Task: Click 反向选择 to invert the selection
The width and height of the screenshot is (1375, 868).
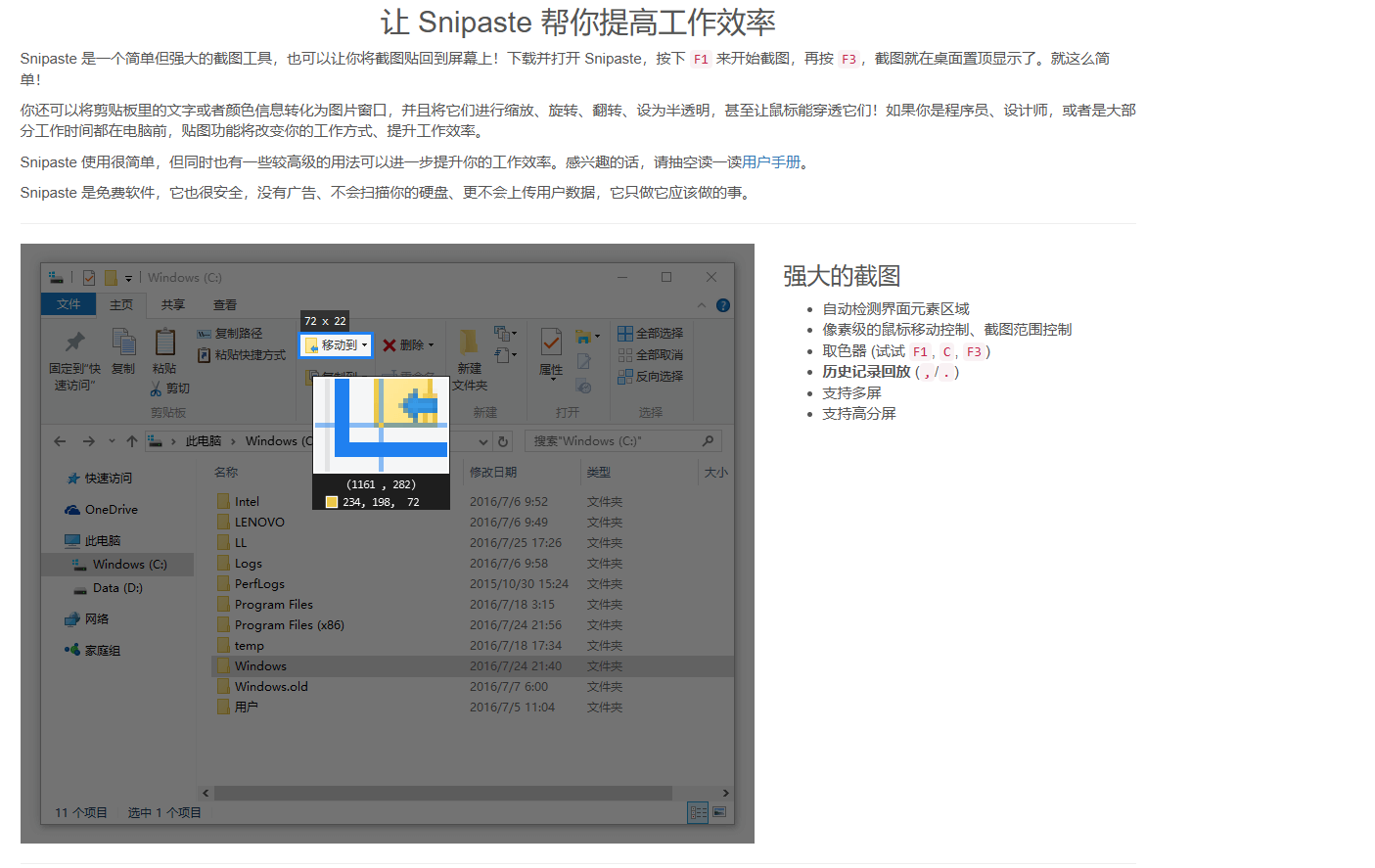Action: 651,377
